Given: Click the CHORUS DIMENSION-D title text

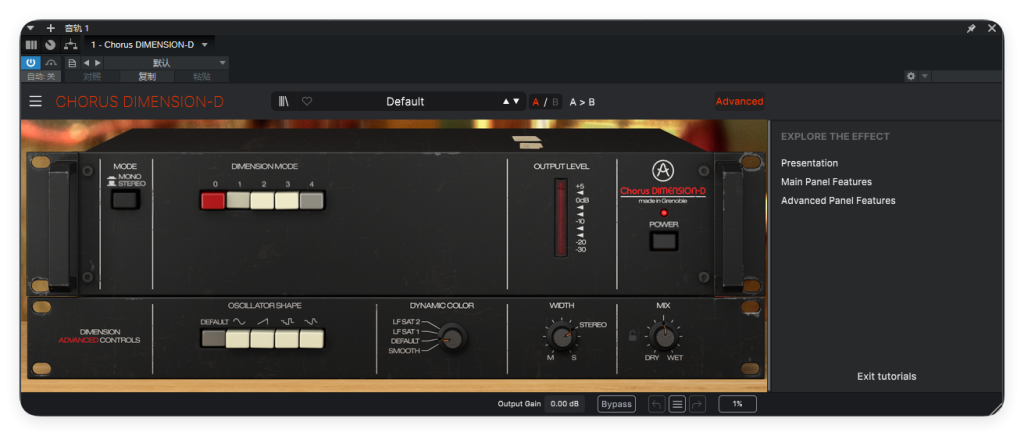Looking at the screenshot, I should (139, 102).
